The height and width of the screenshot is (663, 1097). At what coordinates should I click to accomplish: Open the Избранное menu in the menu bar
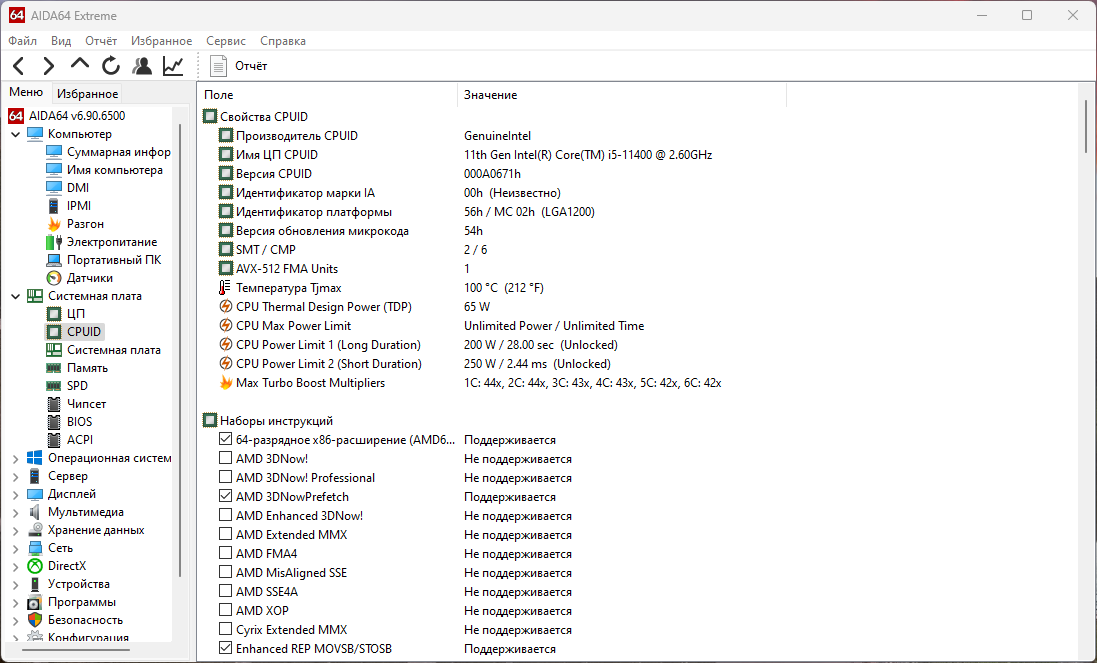pyautogui.click(x=161, y=41)
